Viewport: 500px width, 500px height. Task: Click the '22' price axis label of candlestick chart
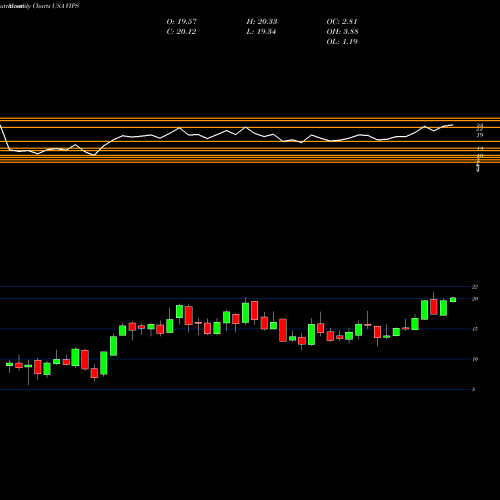475,287
